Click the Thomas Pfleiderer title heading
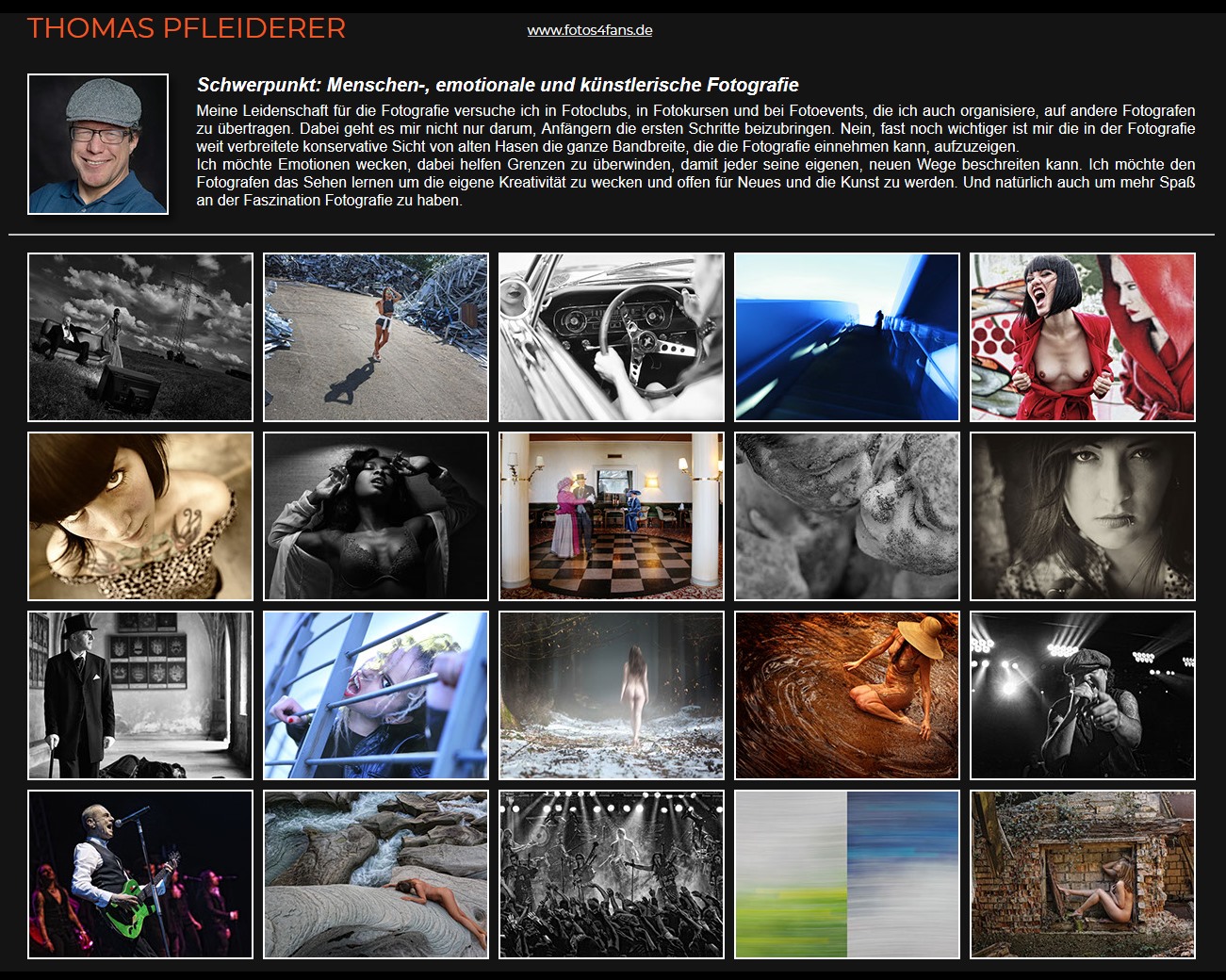 point(187,28)
